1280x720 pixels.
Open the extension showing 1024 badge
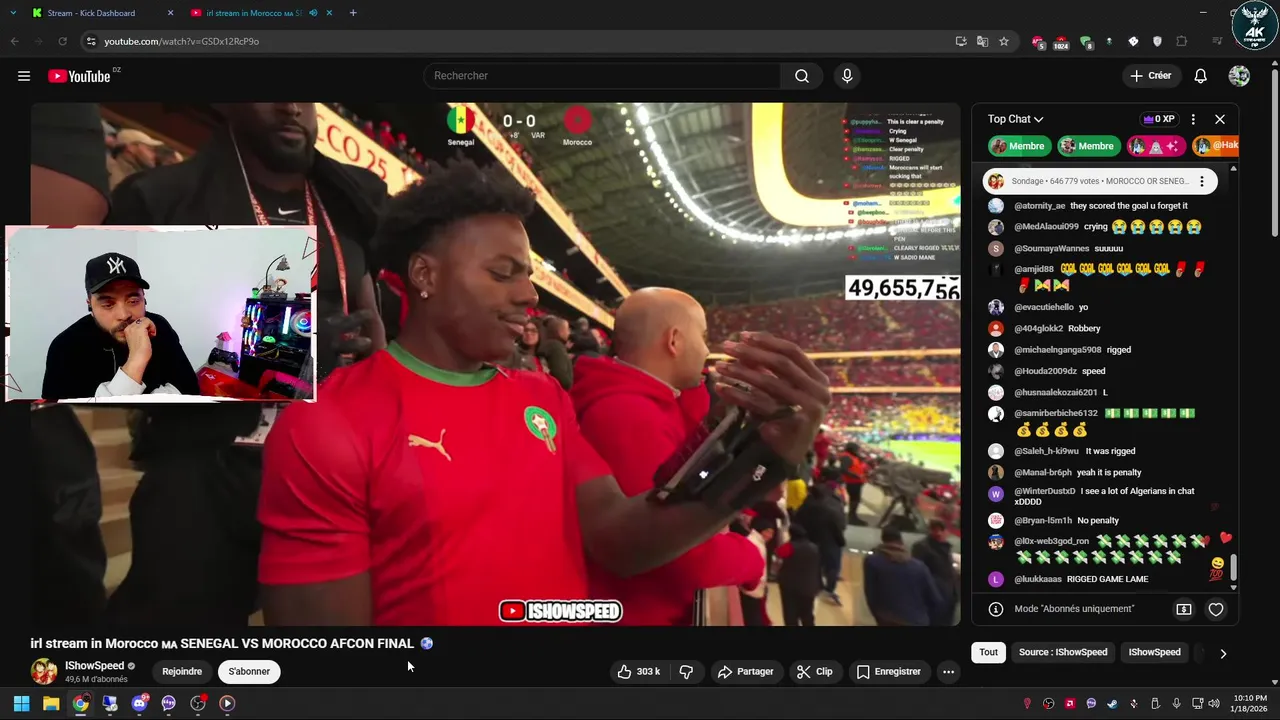[x=1061, y=42]
